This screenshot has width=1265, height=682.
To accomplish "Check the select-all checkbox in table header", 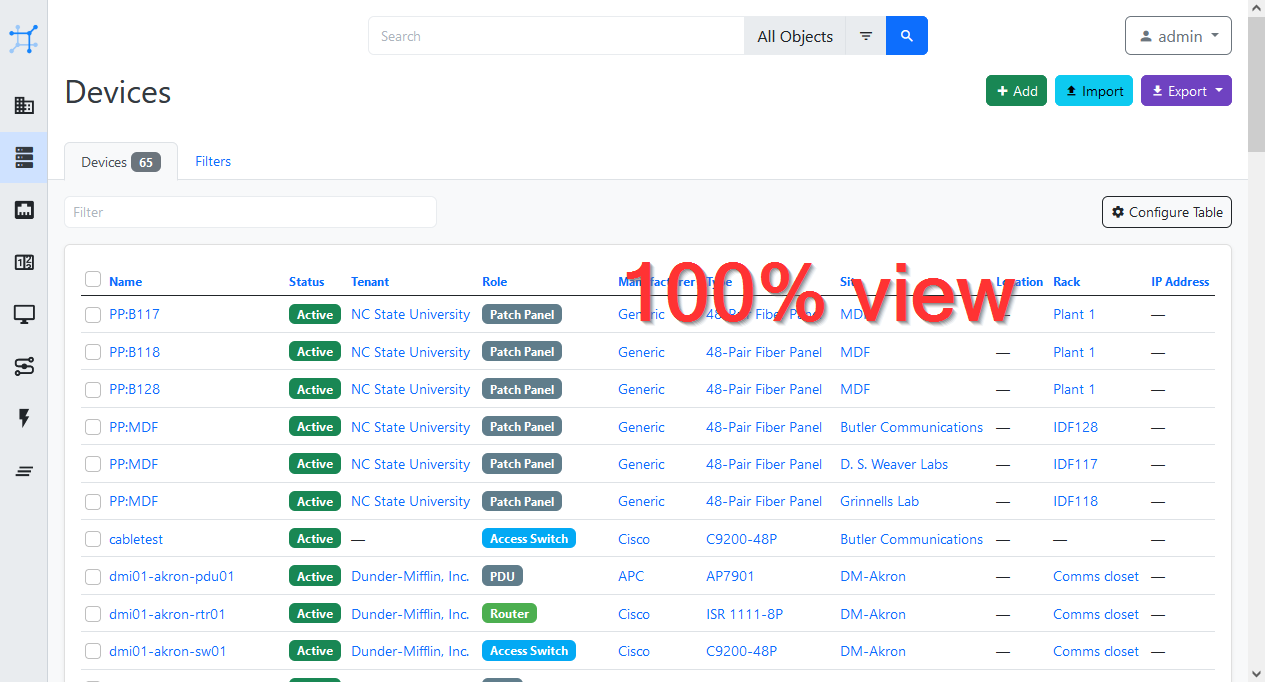I will (x=93, y=280).
